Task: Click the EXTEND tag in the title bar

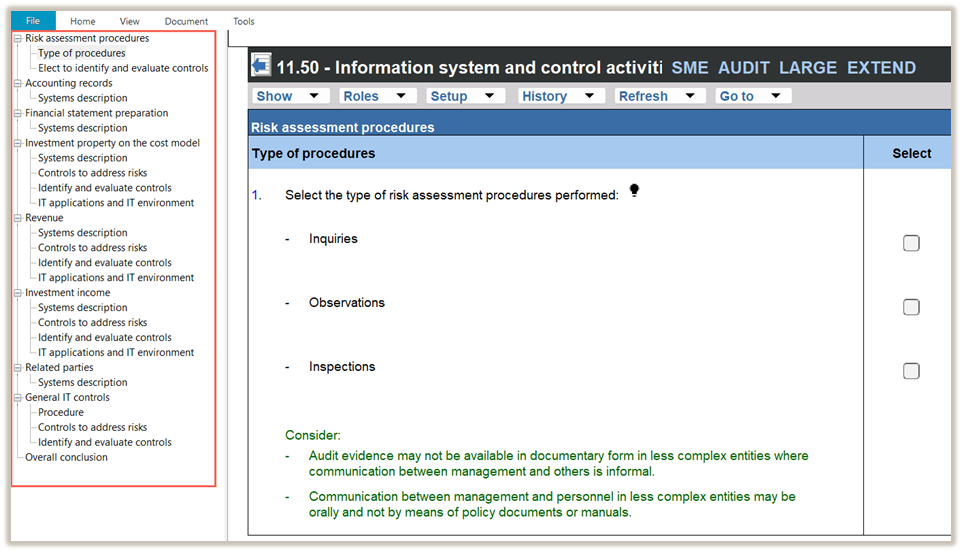Action: click(x=881, y=67)
